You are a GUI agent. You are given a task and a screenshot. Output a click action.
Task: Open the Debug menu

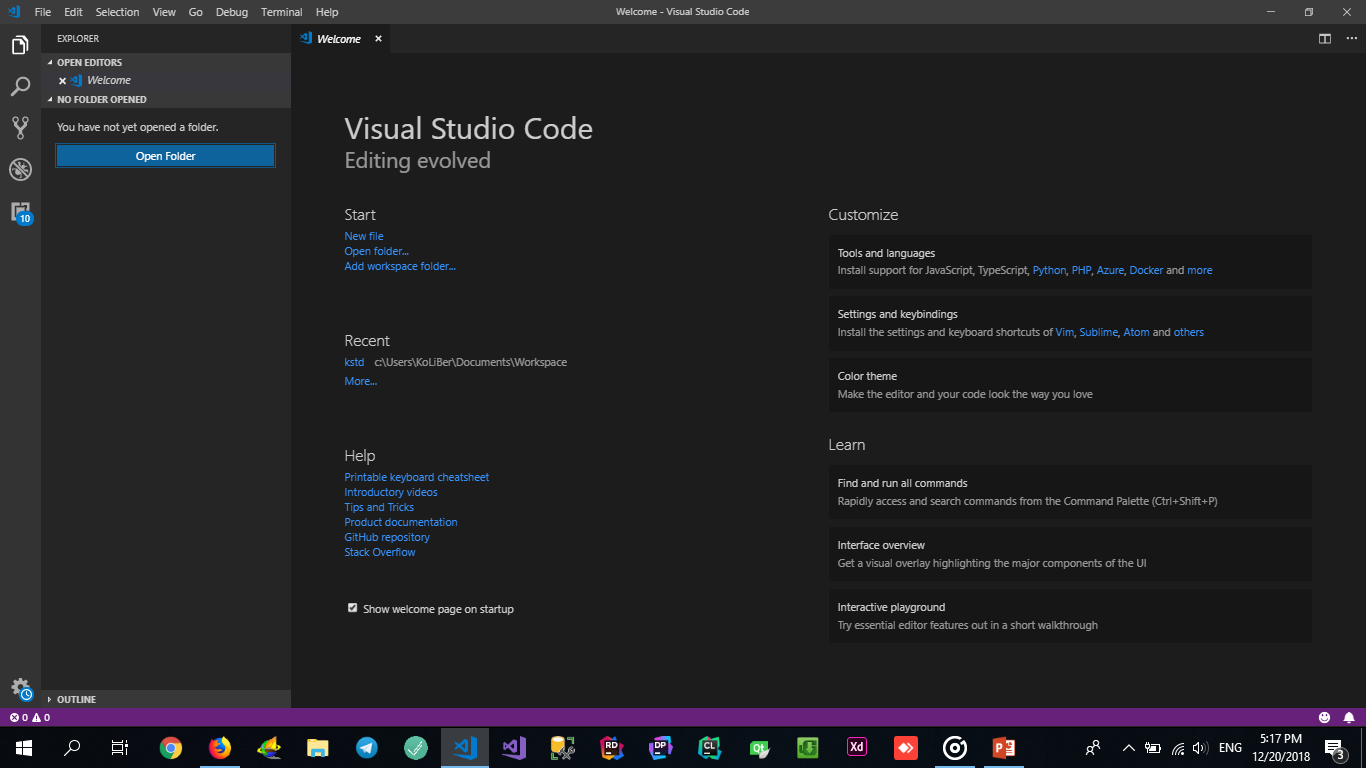pos(232,12)
